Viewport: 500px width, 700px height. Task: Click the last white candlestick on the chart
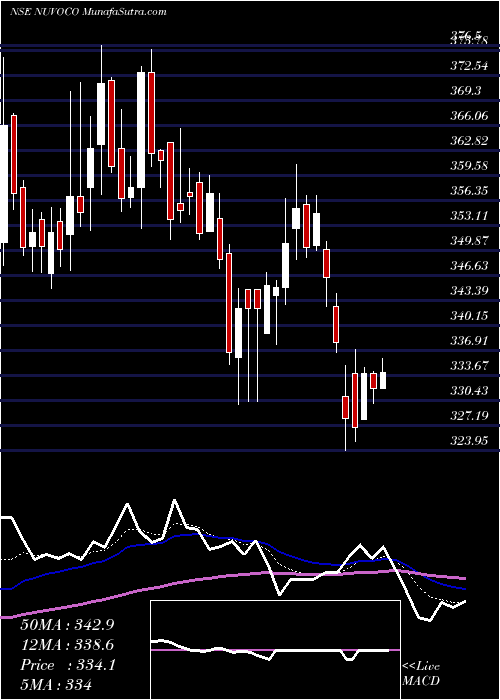click(383, 380)
